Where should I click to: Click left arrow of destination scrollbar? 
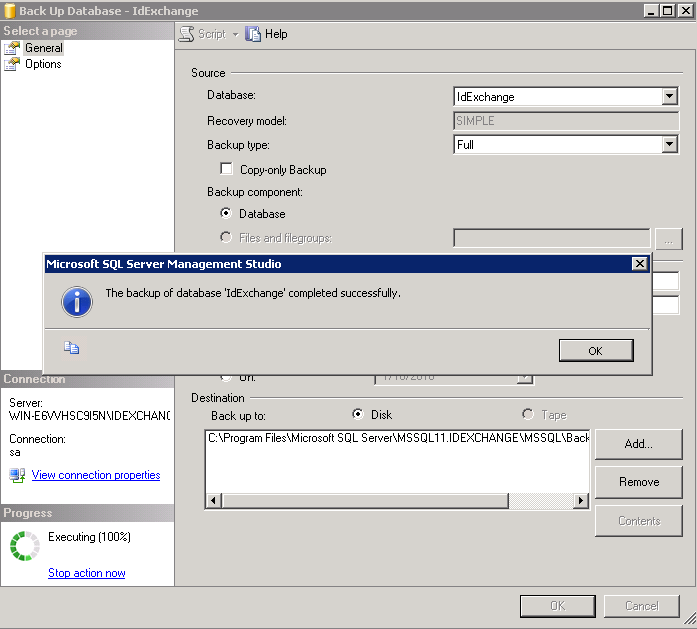tap(214, 501)
